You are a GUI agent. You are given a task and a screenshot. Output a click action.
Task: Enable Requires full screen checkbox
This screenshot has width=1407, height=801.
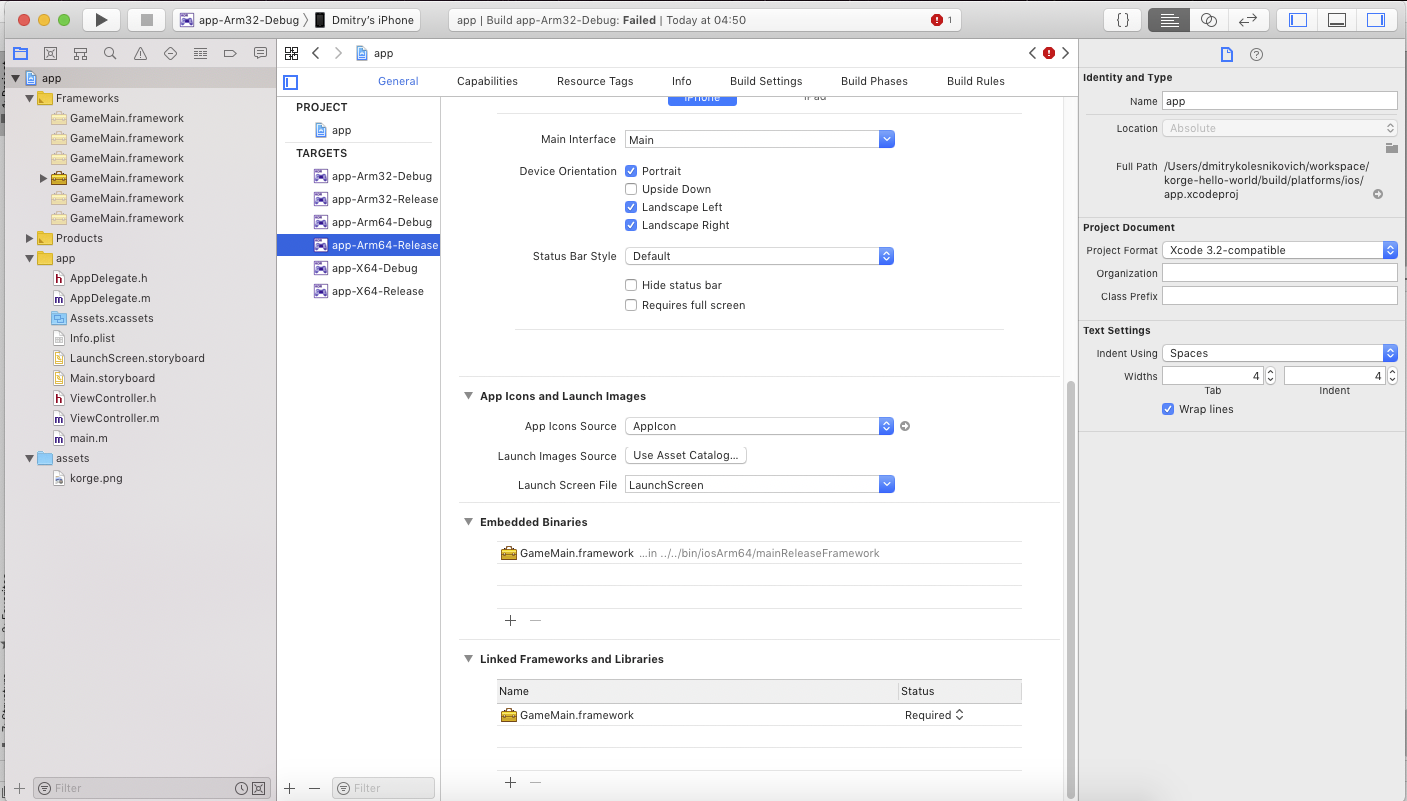click(631, 305)
